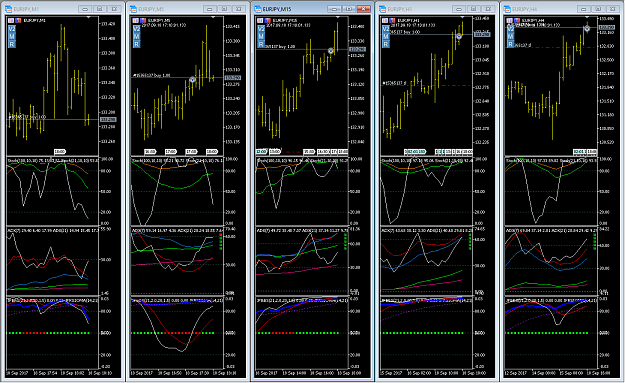The image size is (625, 383).
Task: Click the chart shift triangle in H4 chart
Action: (587, 17)
